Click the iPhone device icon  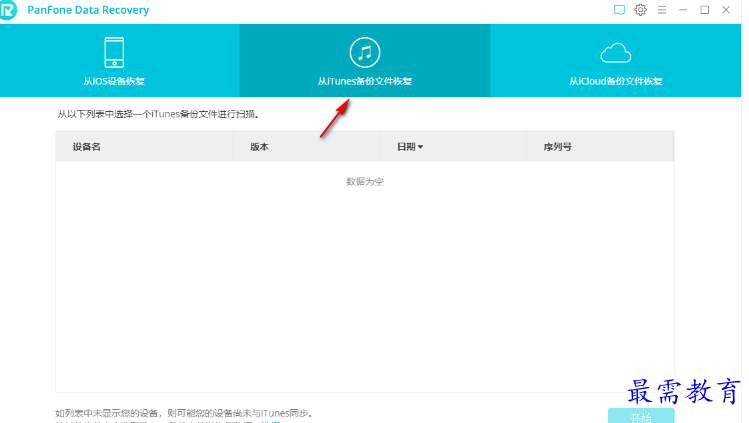(x=114, y=53)
